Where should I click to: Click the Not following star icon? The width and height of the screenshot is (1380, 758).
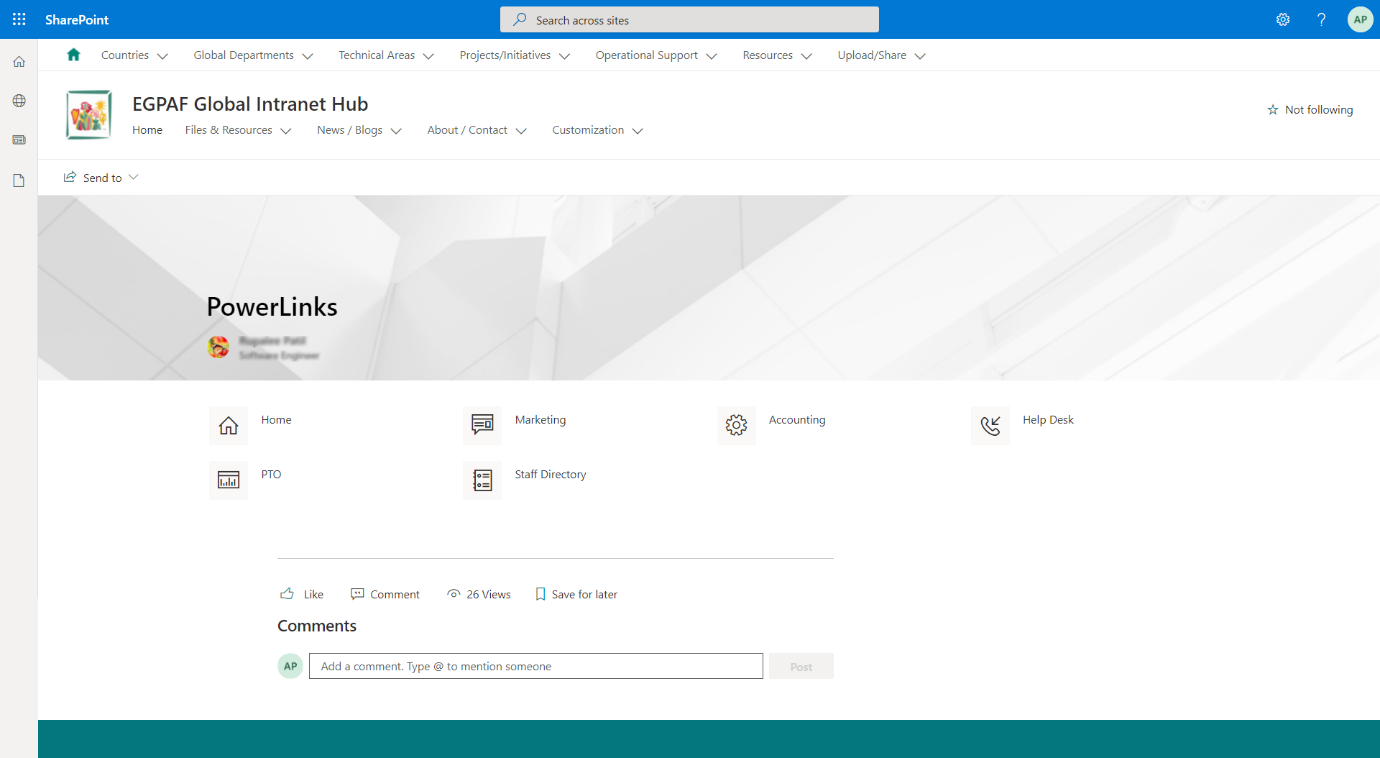1273,110
